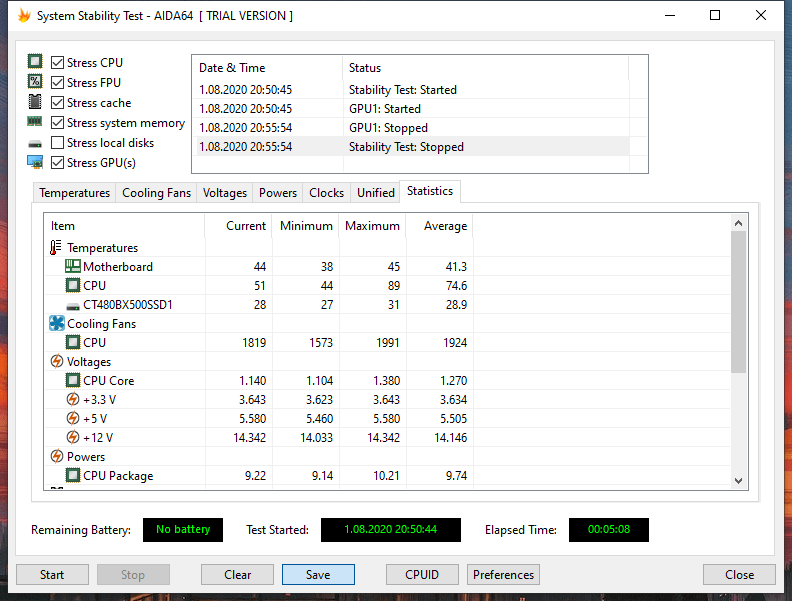Click the AIDA64 flame icon in title bar
Screen dimensions: 792x601
coord(24,16)
